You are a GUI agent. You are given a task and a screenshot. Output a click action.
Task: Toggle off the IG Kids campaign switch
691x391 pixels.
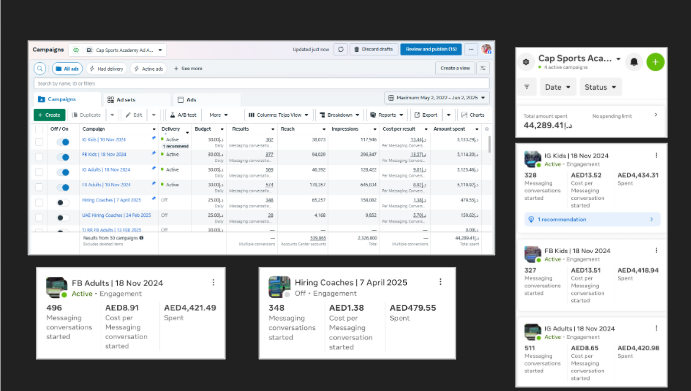[x=63, y=142]
